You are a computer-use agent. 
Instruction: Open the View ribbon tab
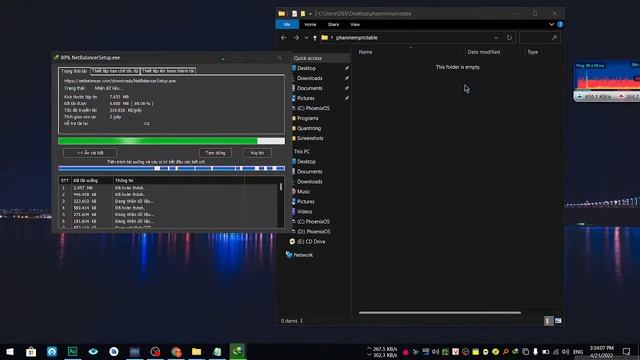click(x=355, y=24)
